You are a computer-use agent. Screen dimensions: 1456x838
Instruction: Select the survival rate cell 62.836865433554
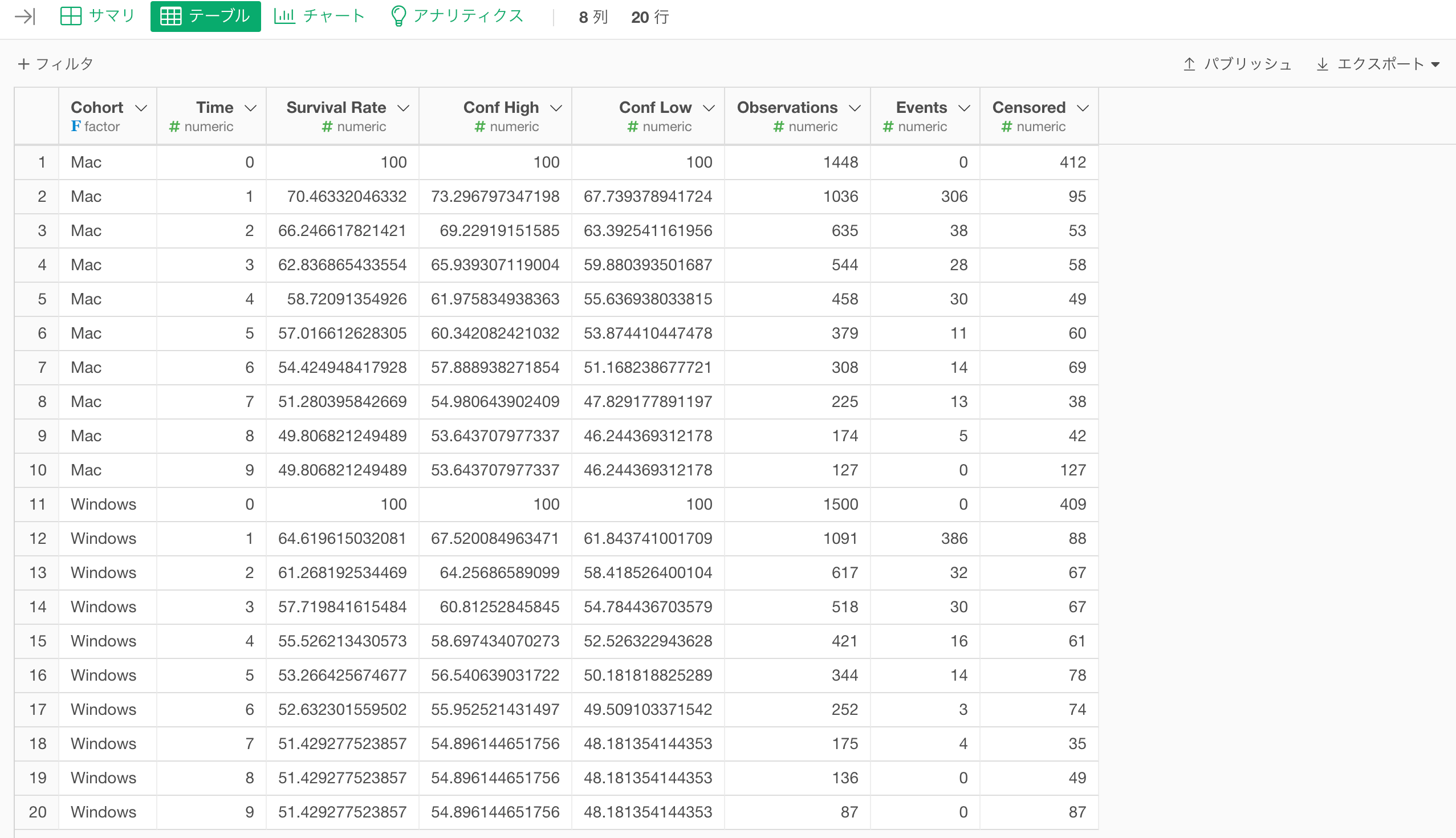pos(343,265)
